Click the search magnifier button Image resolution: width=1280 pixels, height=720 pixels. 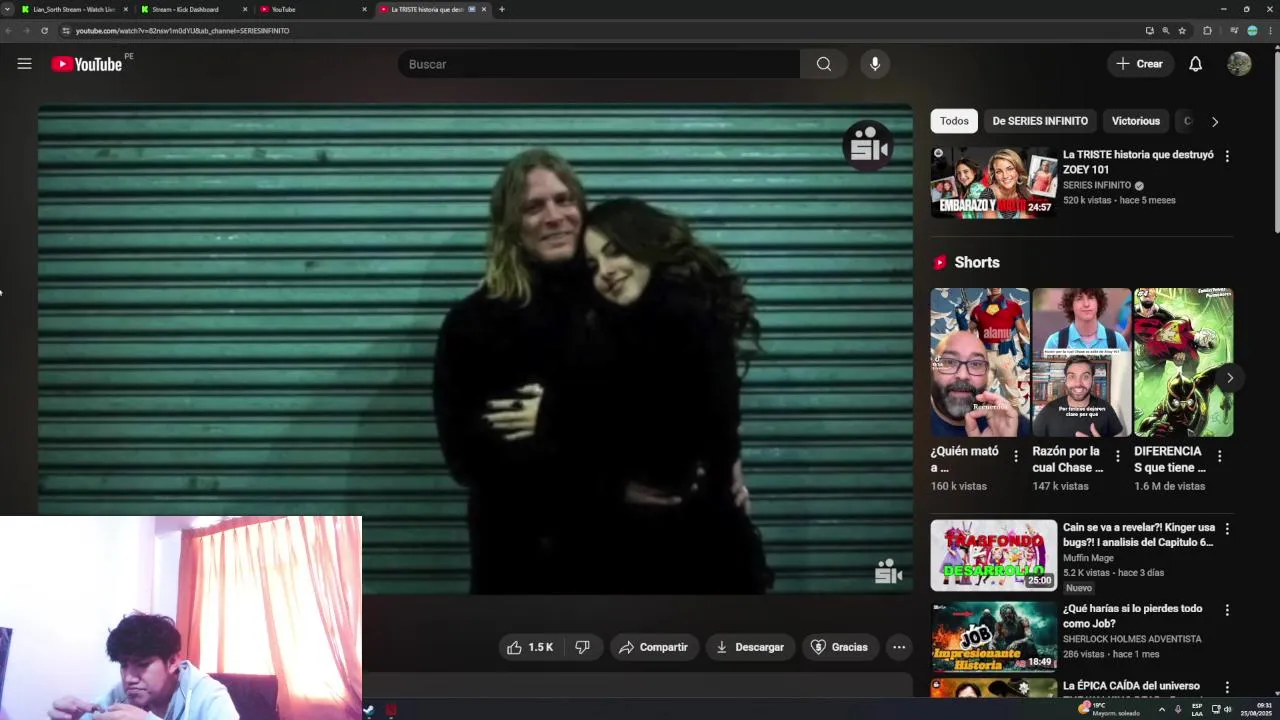click(823, 64)
